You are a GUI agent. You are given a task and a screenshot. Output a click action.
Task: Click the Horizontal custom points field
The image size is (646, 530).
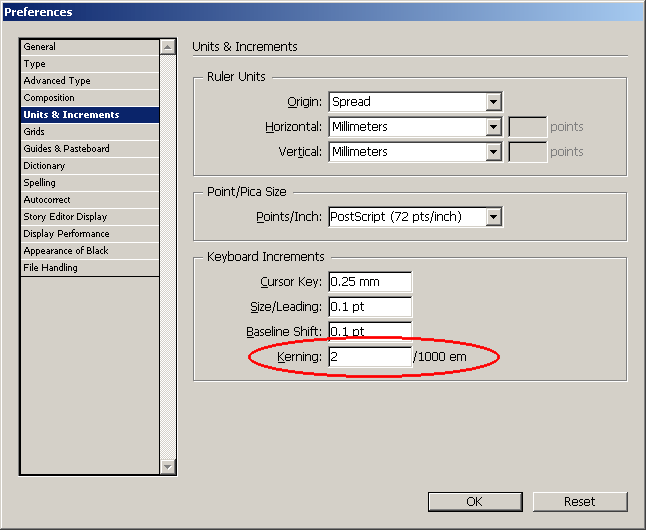(527, 127)
